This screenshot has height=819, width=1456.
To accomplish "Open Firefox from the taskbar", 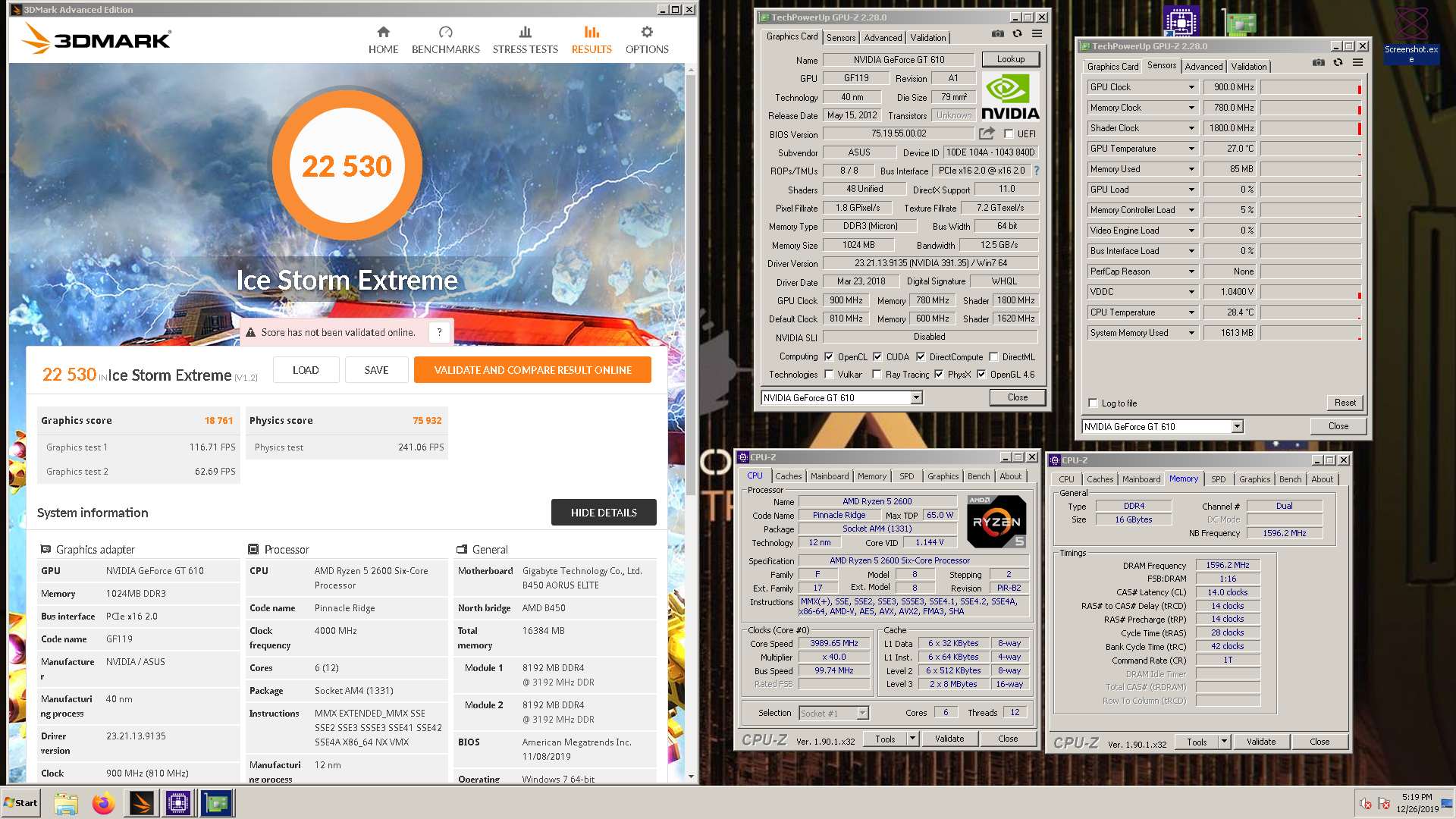I will click(103, 803).
